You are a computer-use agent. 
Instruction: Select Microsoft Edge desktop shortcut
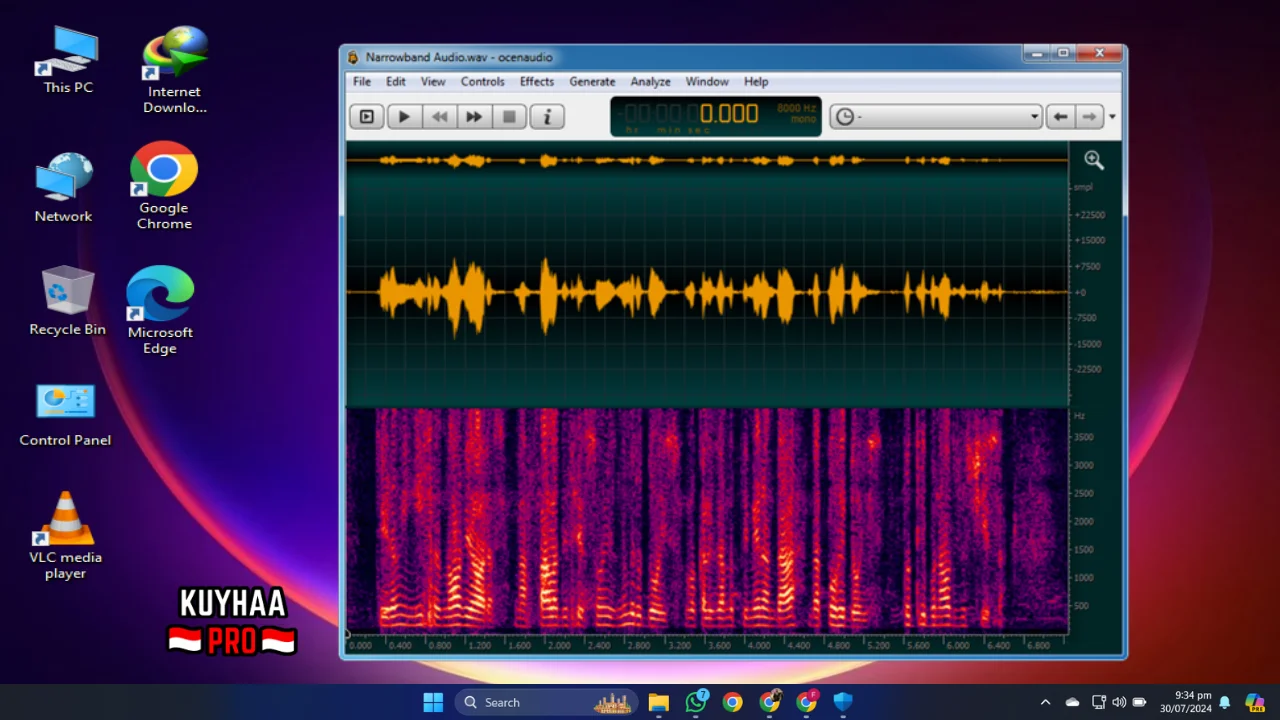(160, 310)
